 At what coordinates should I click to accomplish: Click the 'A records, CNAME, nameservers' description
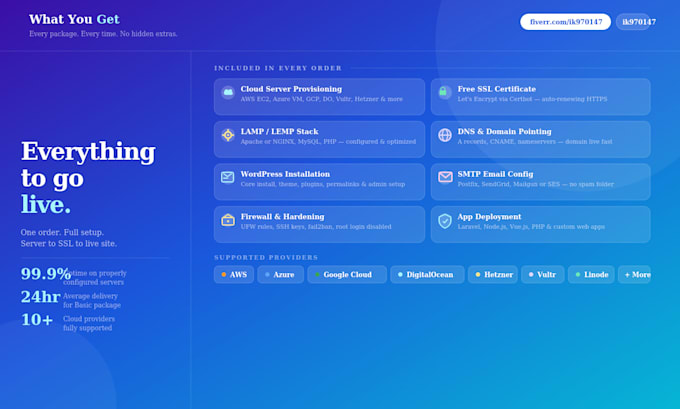(x=535, y=142)
